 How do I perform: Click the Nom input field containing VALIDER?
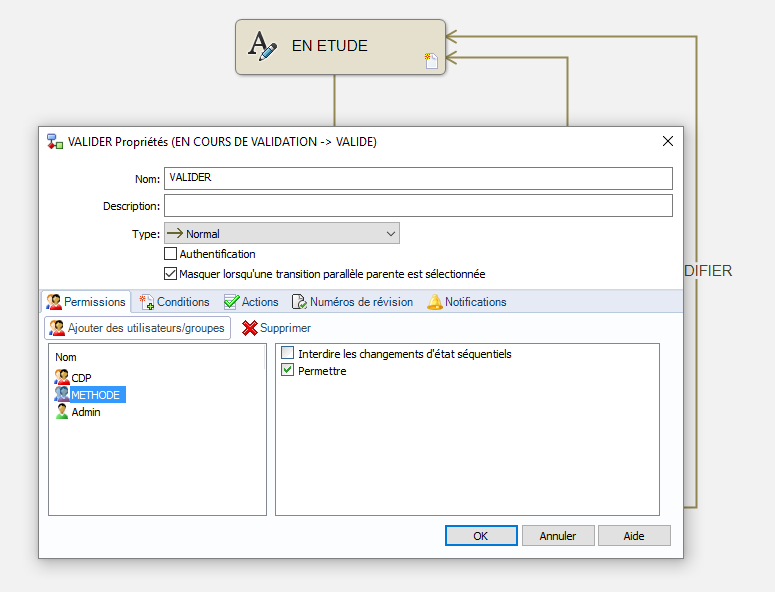pos(418,178)
